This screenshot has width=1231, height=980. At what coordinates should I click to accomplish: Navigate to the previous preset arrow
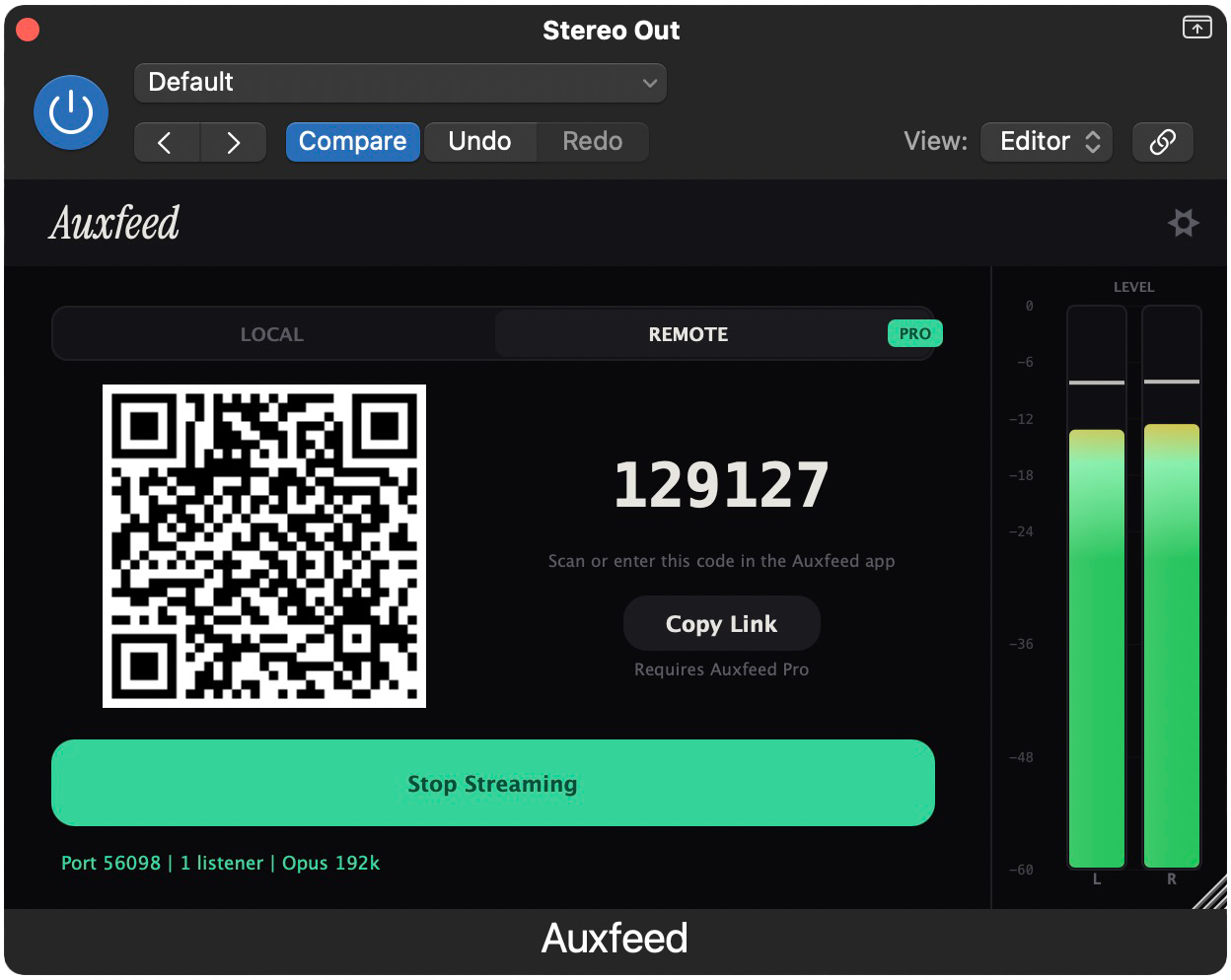pos(167,141)
